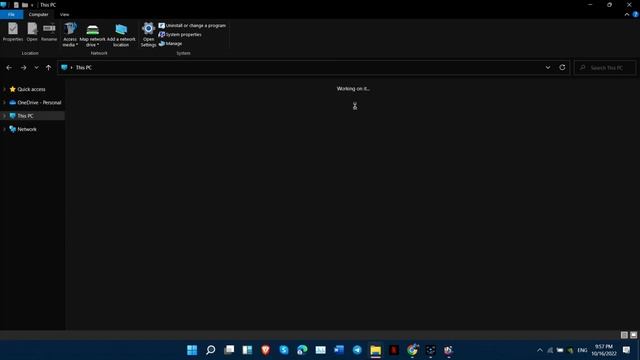Click File Explorer icon on the taskbar
This screenshot has width=640, height=360.
tap(376, 350)
